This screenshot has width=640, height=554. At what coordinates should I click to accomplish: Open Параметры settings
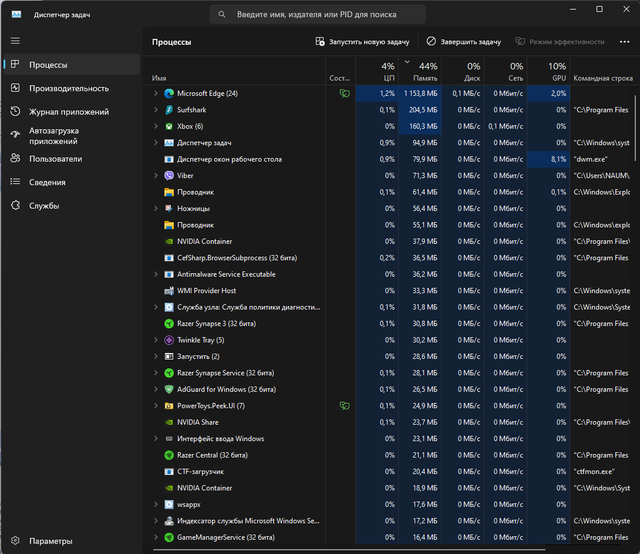[72, 541]
